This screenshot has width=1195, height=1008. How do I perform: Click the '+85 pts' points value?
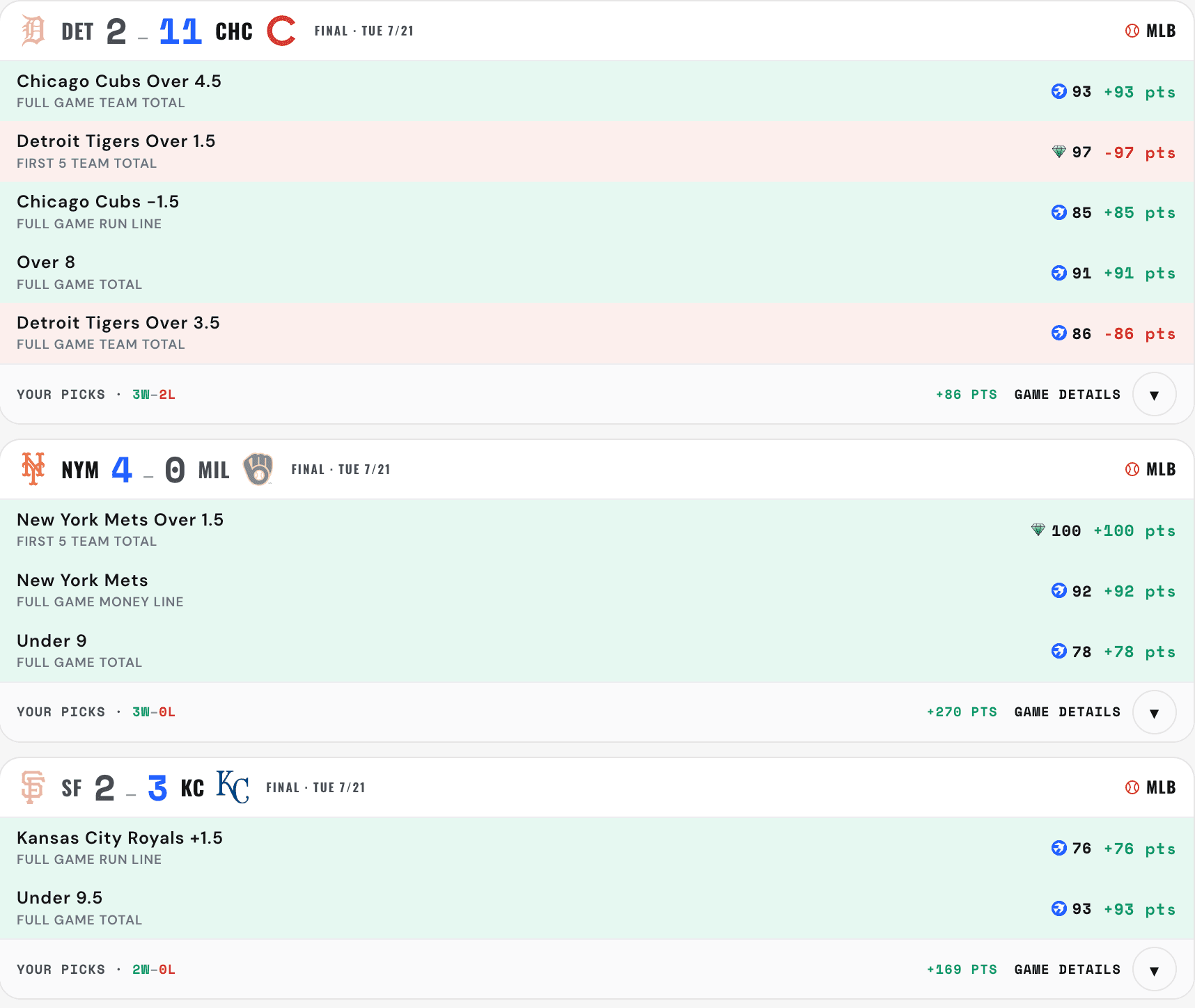(x=1140, y=212)
